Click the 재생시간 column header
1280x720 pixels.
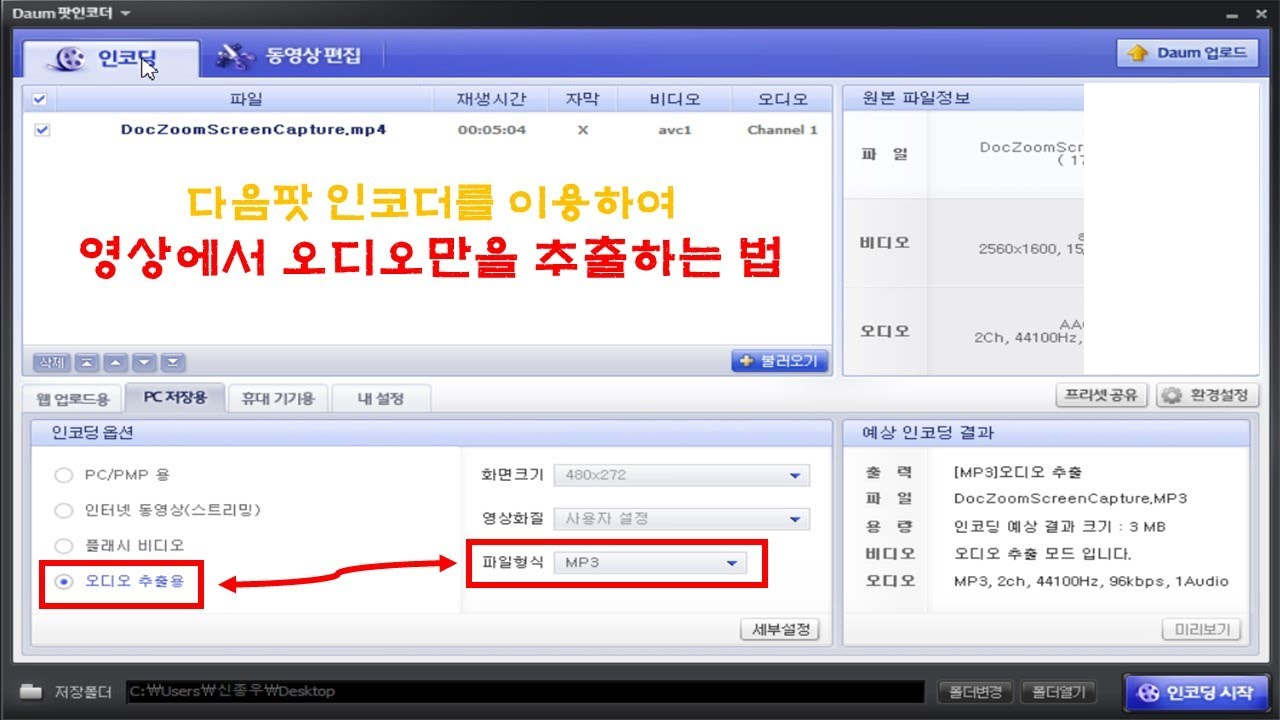(x=490, y=100)
